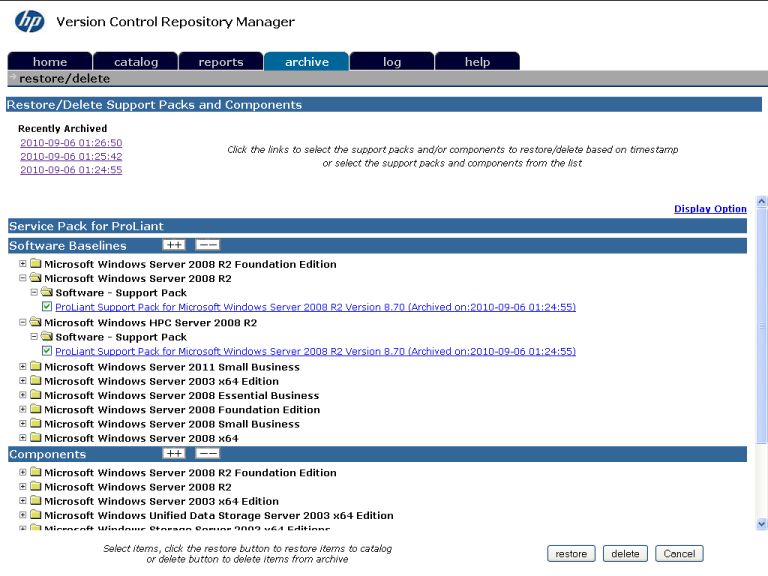Click 'Microsoft Windows Unified Data Storage Server 2003 x64 Edition' label
This screenshot has width=768, height=576.
click(x=219, y=515)
